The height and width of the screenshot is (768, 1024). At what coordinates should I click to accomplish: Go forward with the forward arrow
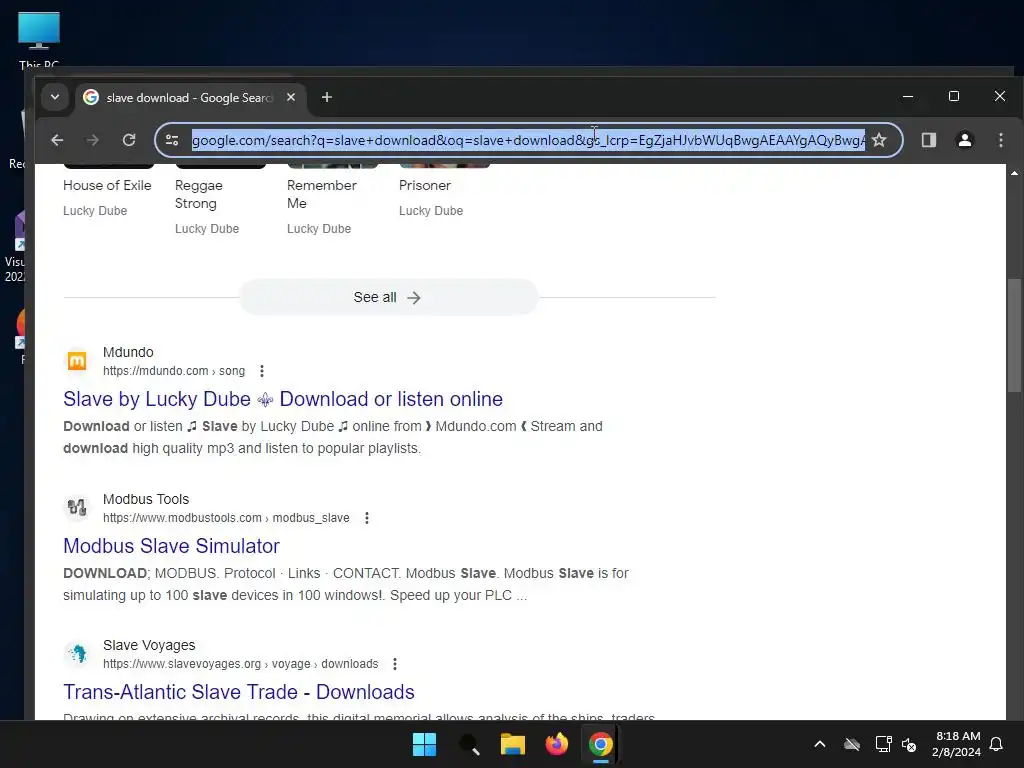pos(93,140)
